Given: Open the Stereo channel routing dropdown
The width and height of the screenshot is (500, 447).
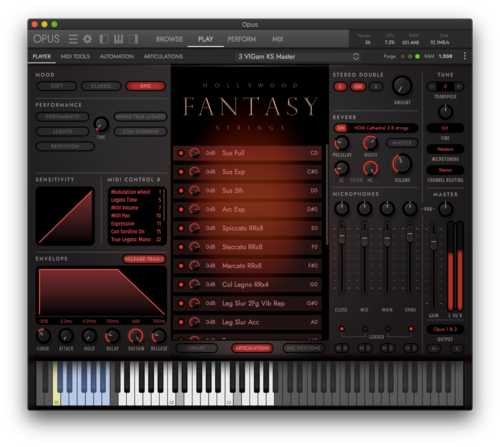Looking at the screenshot, I should click(x=445, y=170).
